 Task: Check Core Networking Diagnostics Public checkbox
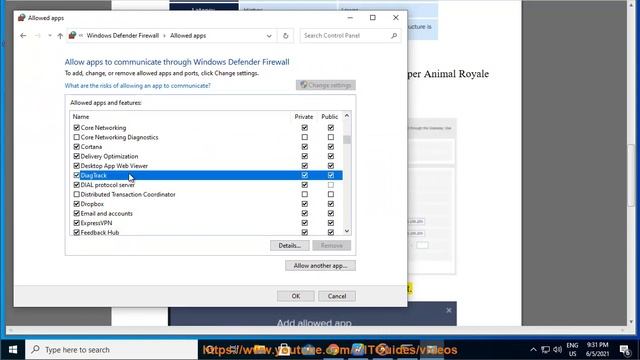coord(331,137)
